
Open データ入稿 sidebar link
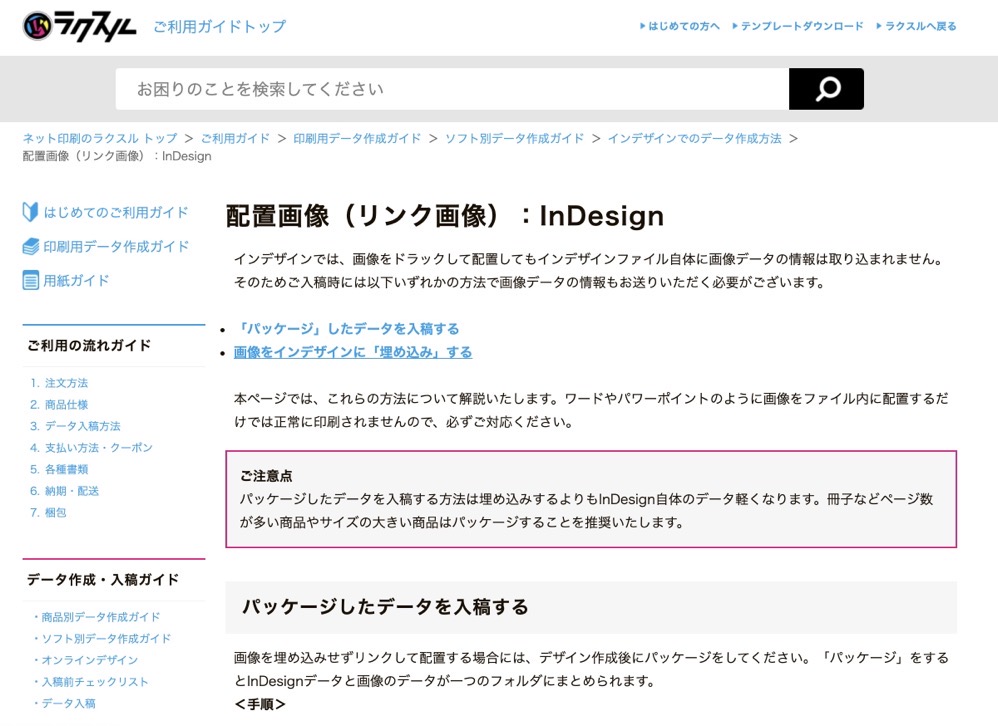point(69,704)
